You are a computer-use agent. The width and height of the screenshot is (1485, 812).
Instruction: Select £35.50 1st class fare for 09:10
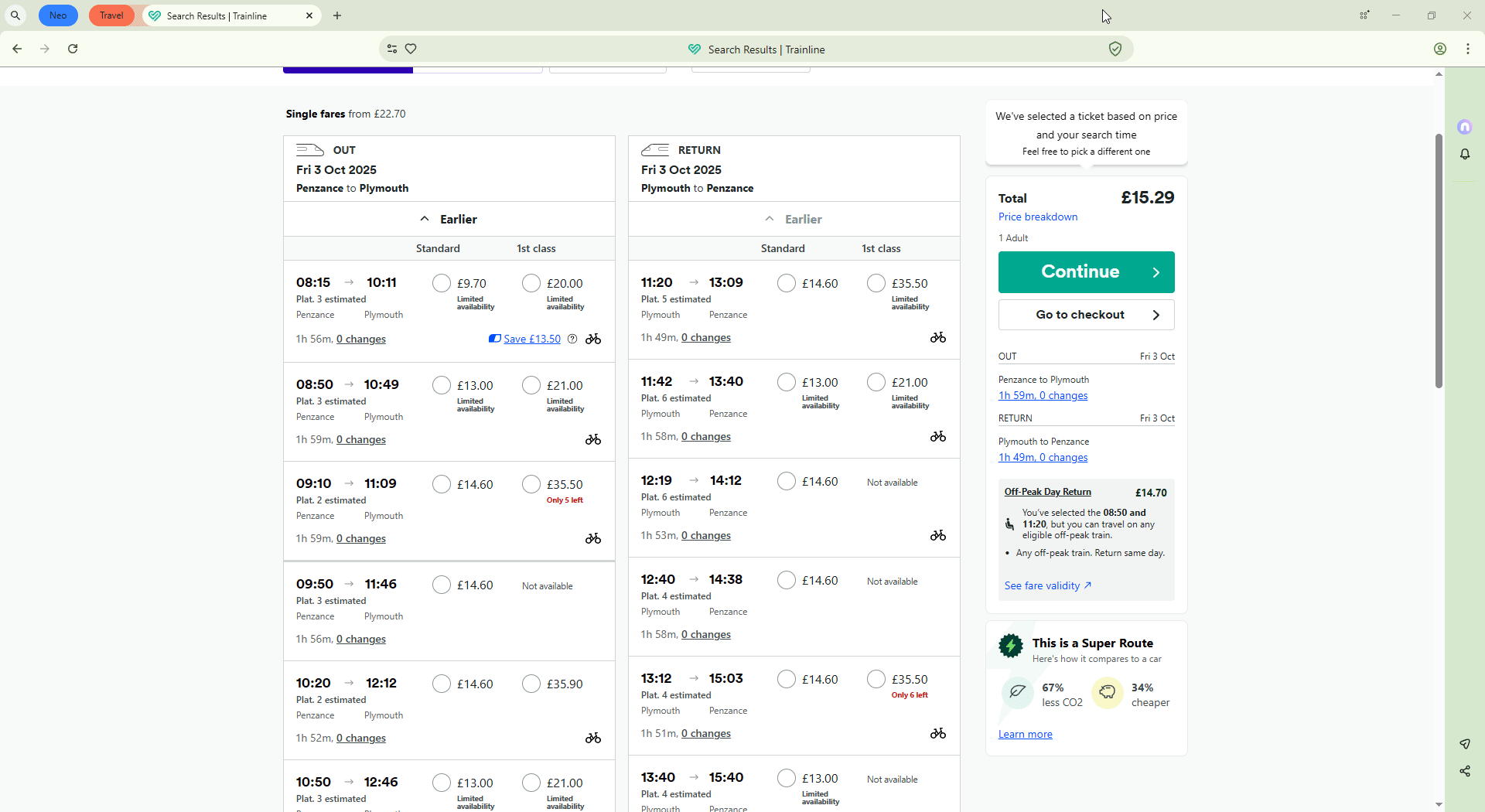click(x=531, y=484)
